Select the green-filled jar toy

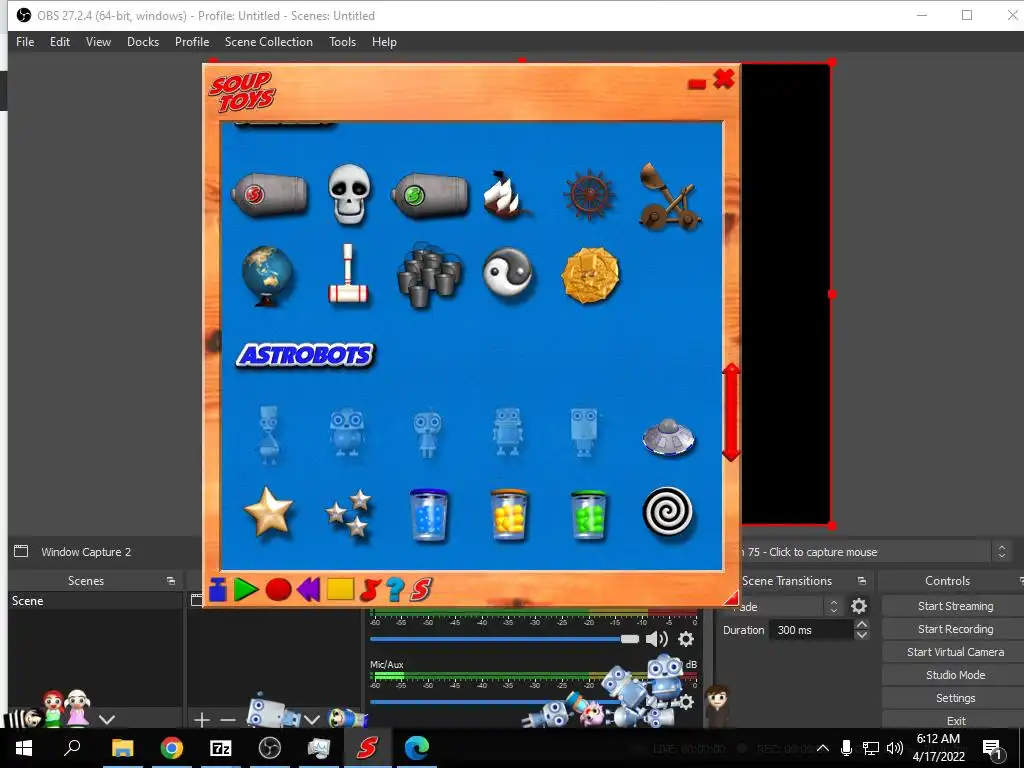(589, 515)
